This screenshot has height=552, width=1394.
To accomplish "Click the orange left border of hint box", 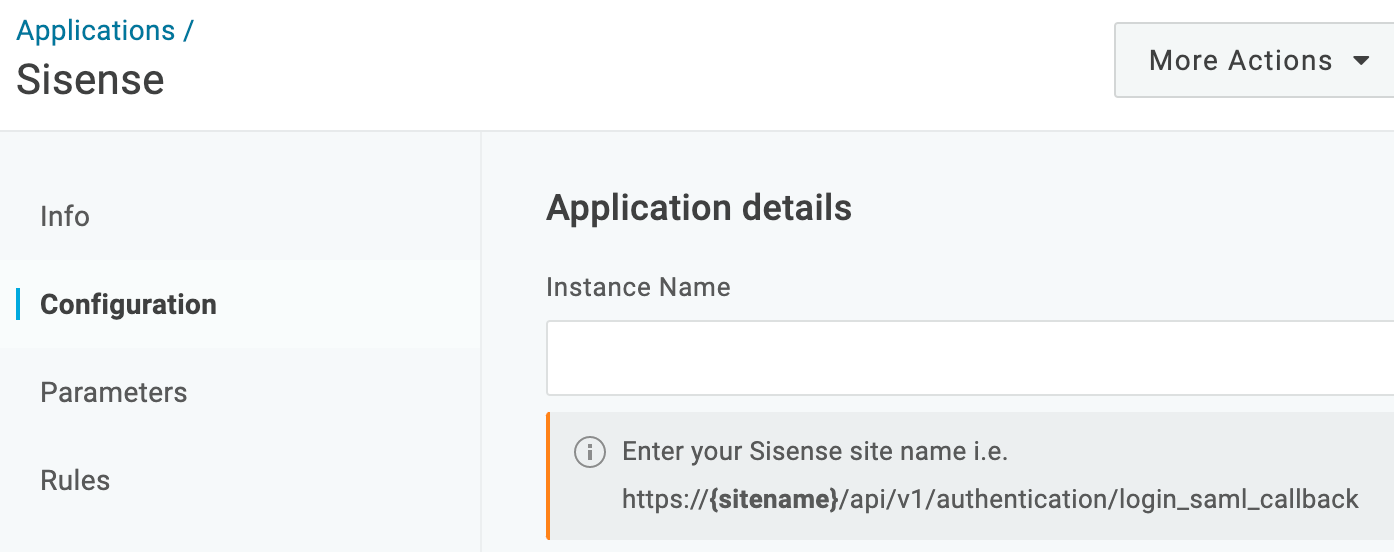I will pyautogui.click(x=548, y=476).
